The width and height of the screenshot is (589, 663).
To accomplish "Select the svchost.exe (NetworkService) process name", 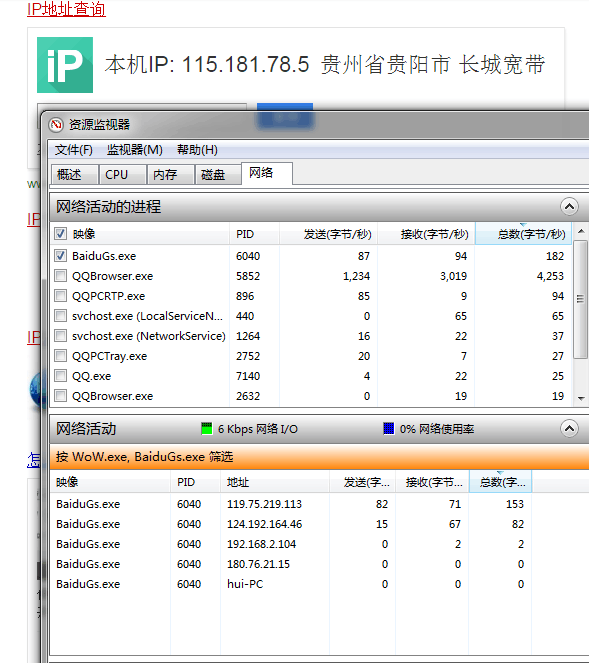I will [x=149, y=336].
